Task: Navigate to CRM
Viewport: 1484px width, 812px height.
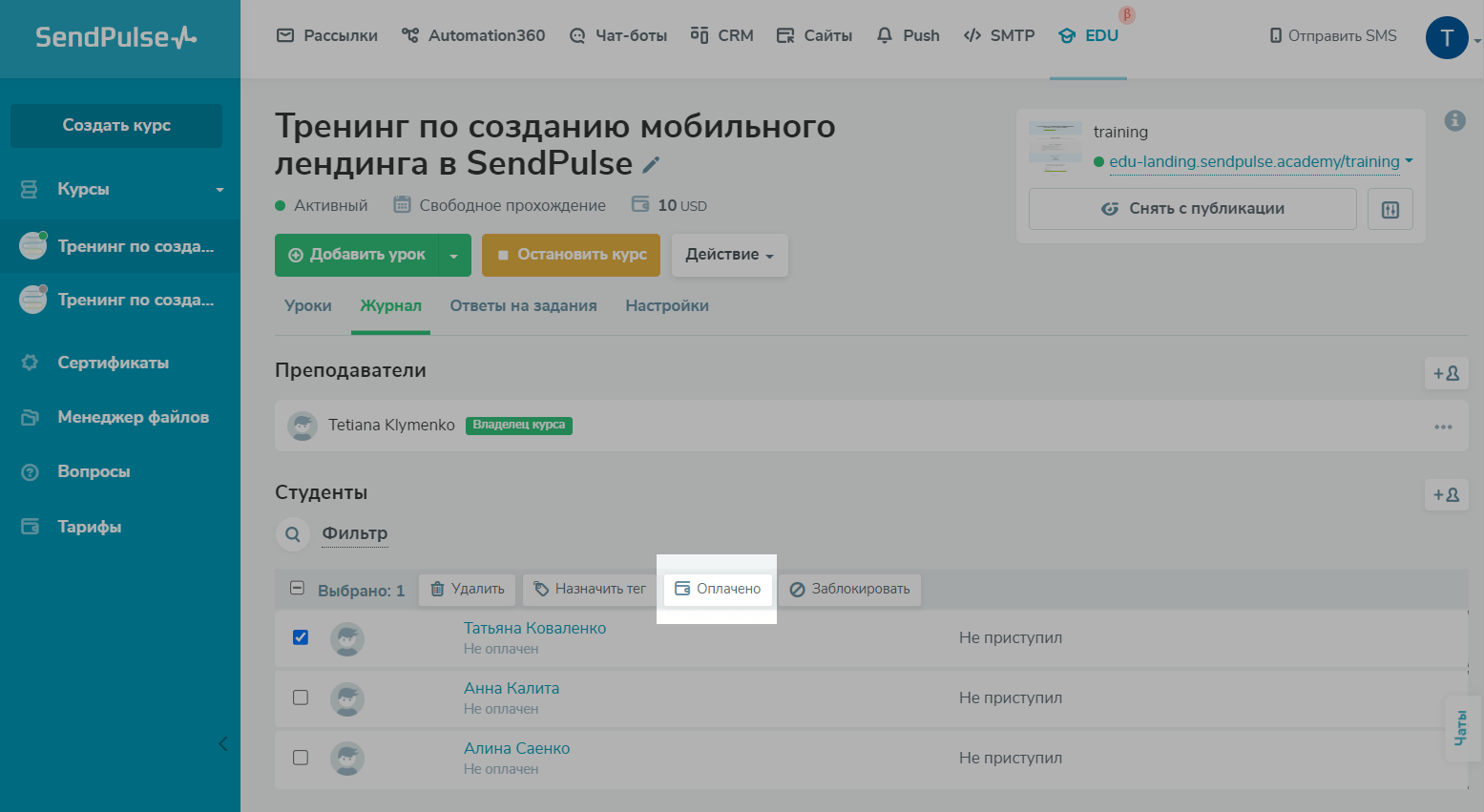Action: 722,36
